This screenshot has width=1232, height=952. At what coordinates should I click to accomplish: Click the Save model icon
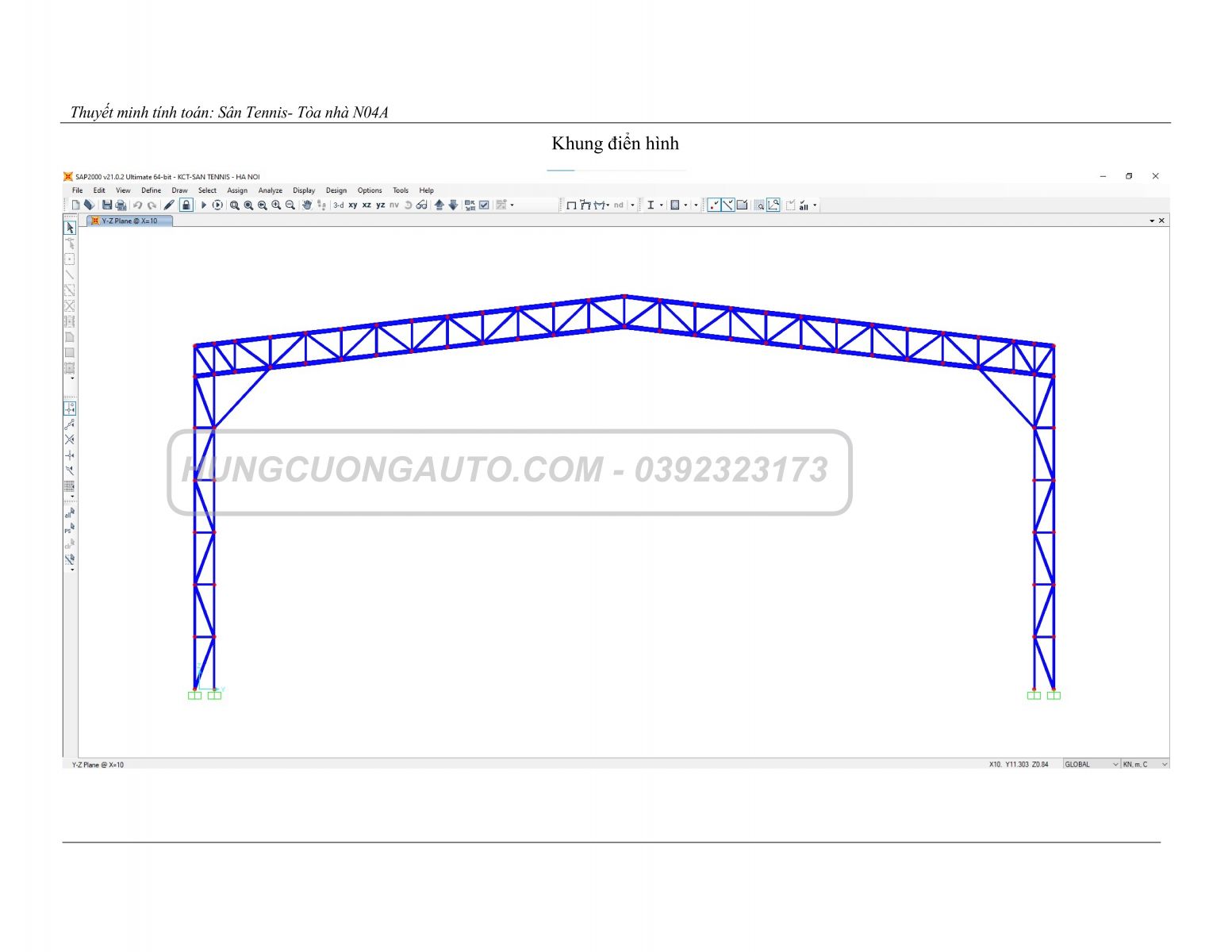pyautogui.click(x=107, y=205)
